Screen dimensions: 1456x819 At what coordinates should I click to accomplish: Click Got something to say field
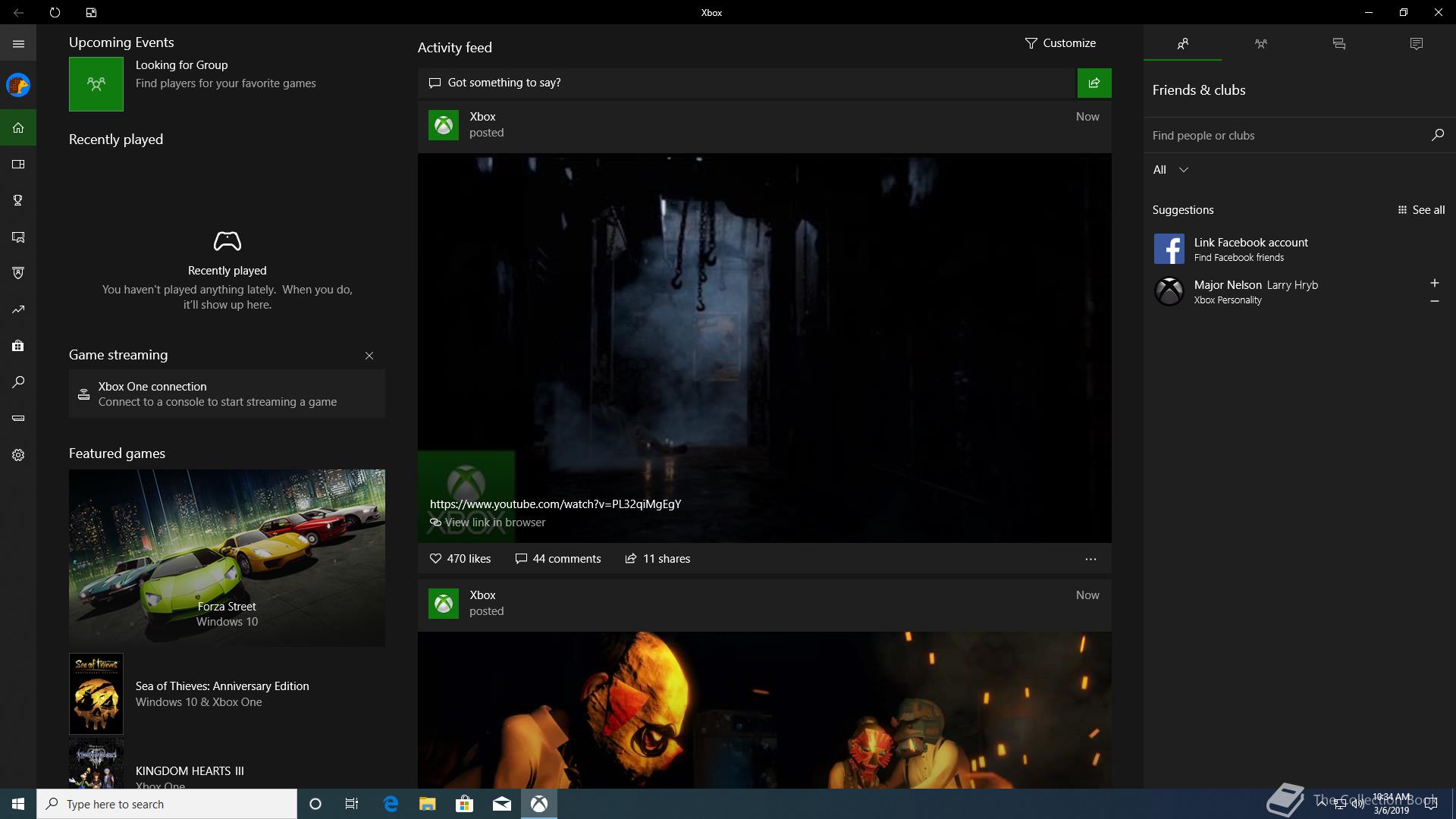pyautogui.click(x=747, y=83)
